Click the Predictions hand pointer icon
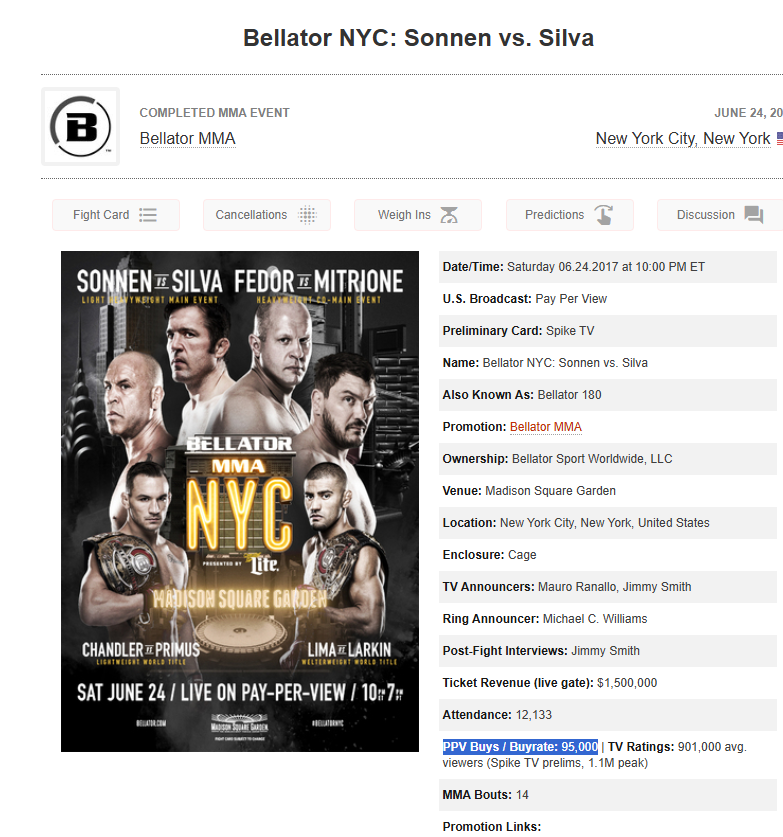This screenshot has height=837, width=783. click(604, 215)
